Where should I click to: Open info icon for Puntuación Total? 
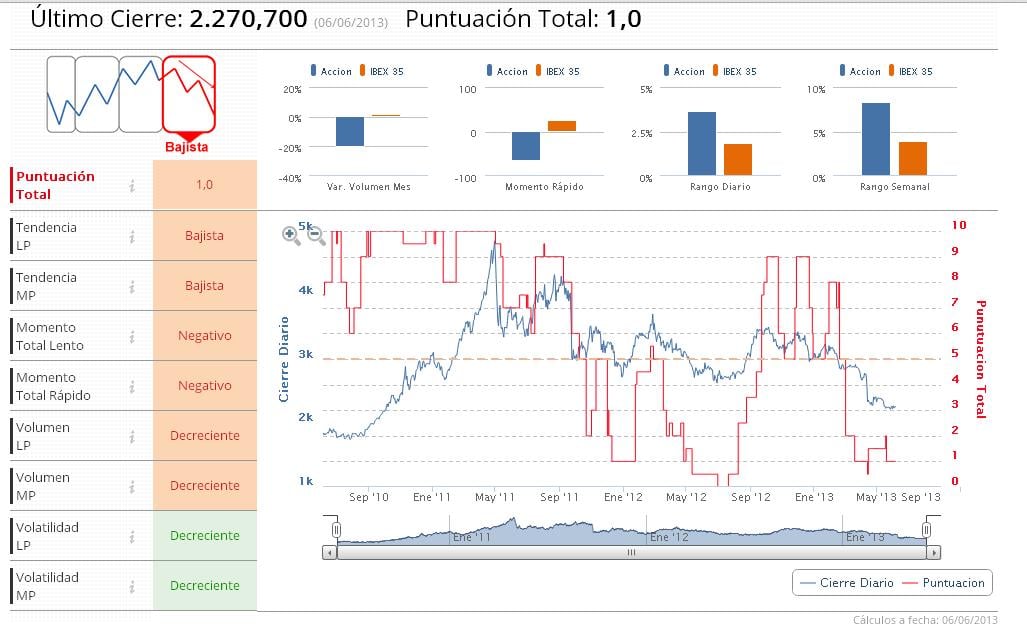(x=132, y=186)
